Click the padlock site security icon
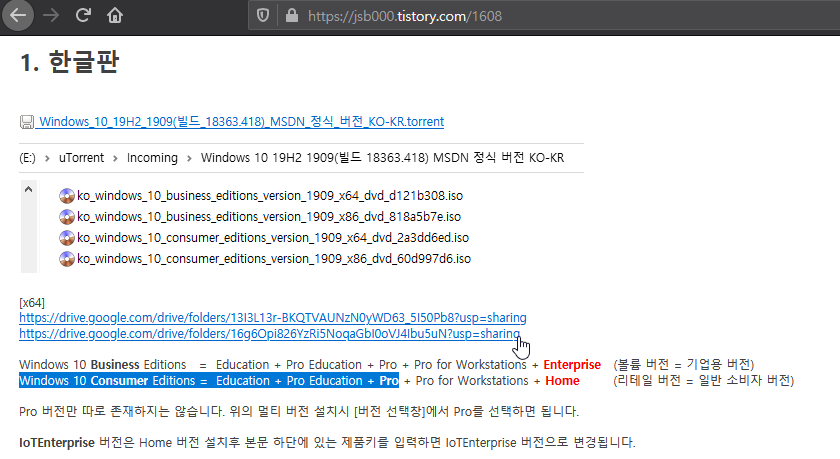The height and width of the screenshot is (459, 840). pyautogui.click(x=291, y=16)
